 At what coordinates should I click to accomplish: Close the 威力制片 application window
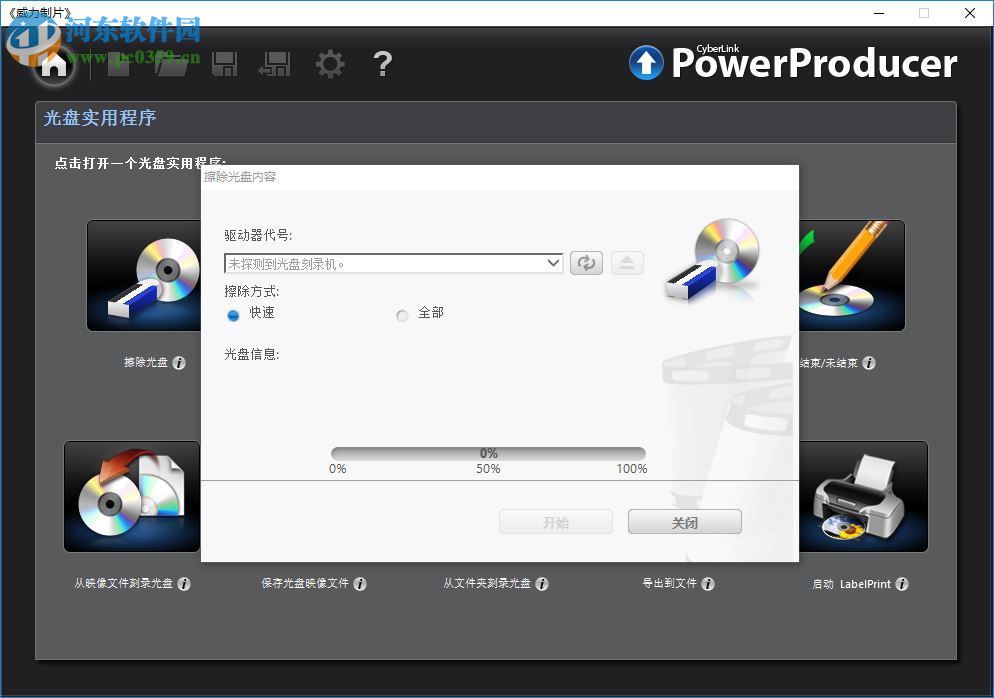969,13
